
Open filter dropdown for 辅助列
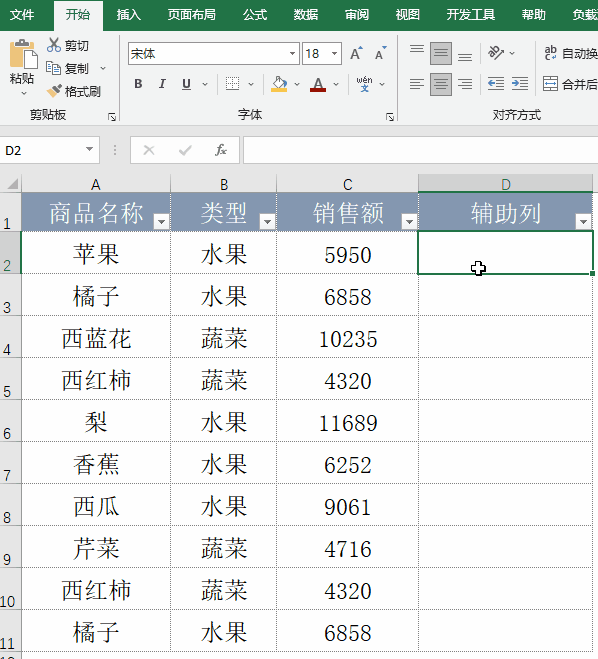583,221
